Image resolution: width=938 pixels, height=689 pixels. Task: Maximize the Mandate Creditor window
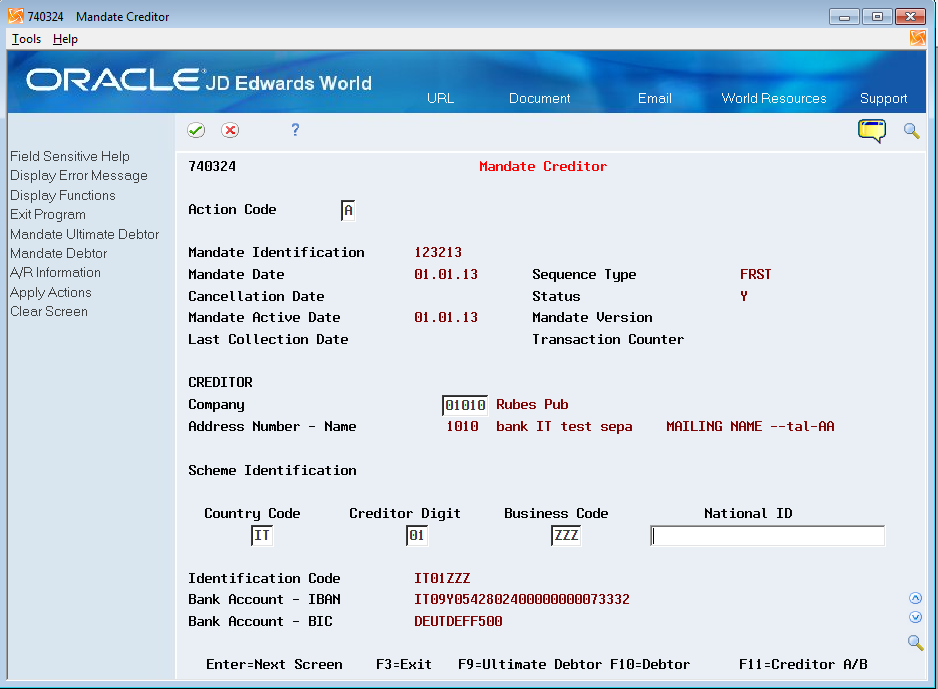pyautogui.click(x=877, y=17)
